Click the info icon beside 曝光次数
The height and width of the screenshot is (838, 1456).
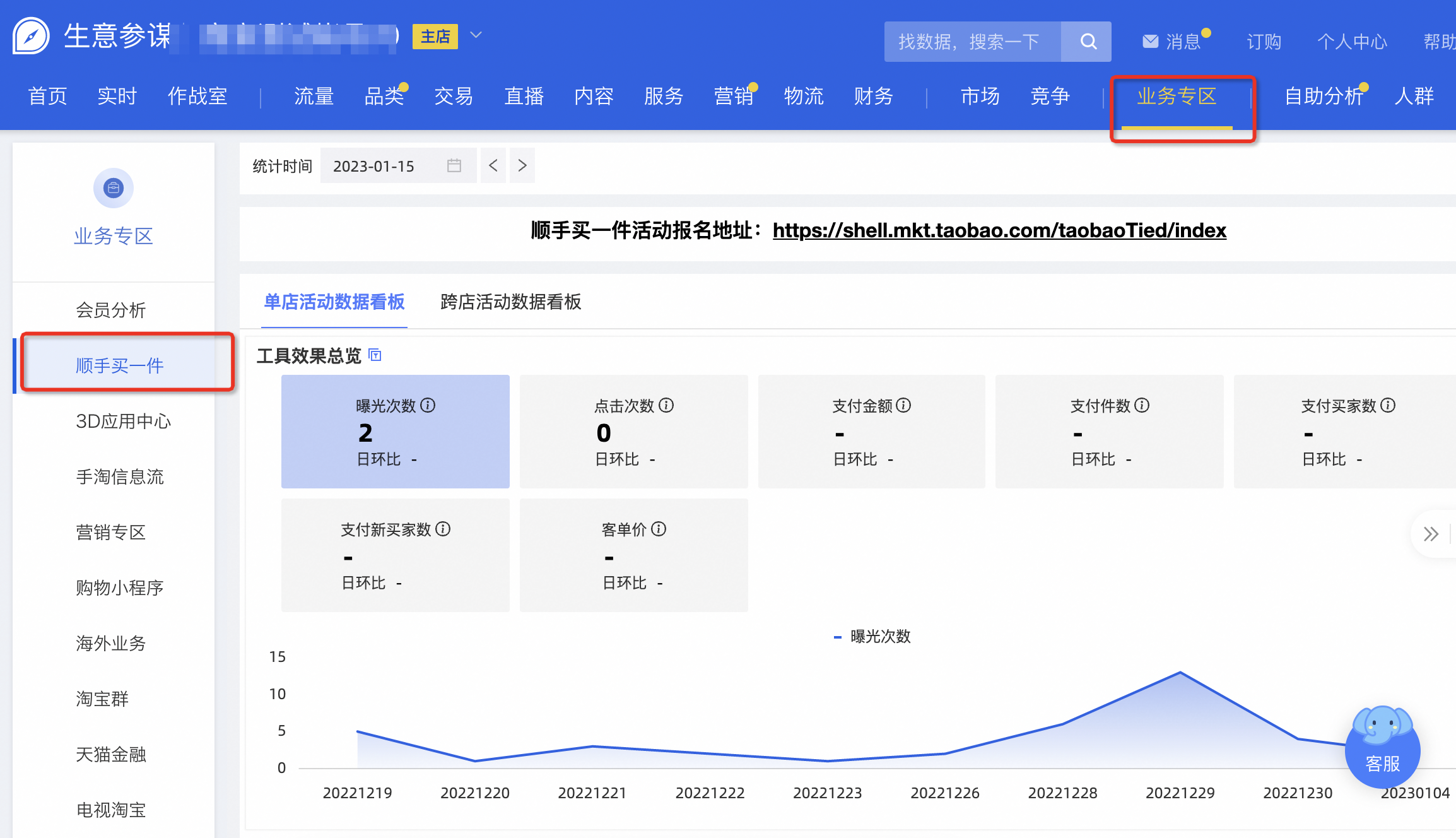[x=428, y=405]
